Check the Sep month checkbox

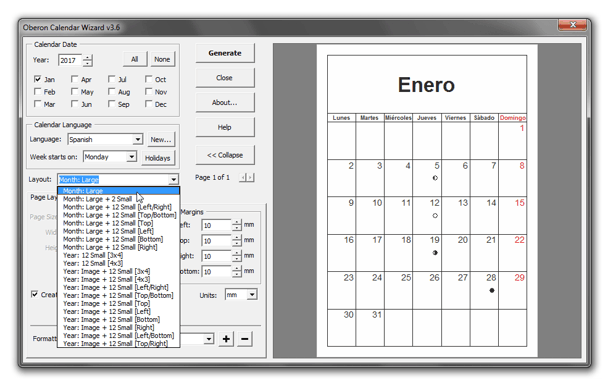[112, 104]
